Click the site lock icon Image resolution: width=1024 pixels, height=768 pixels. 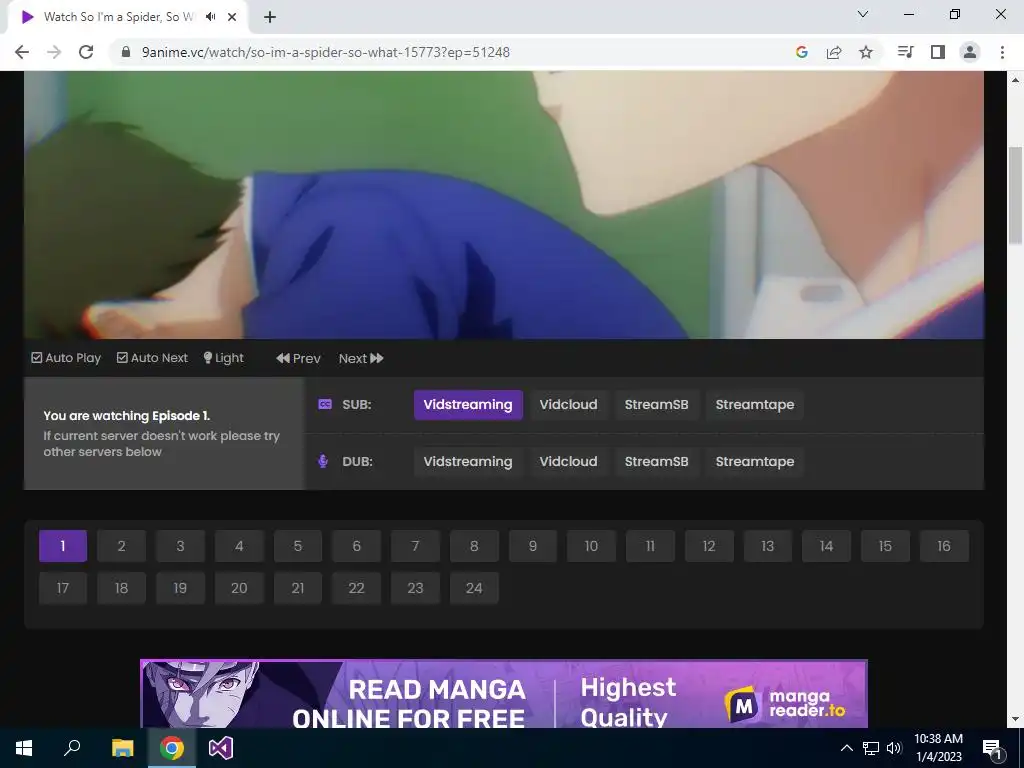click(x=126, y=52)
